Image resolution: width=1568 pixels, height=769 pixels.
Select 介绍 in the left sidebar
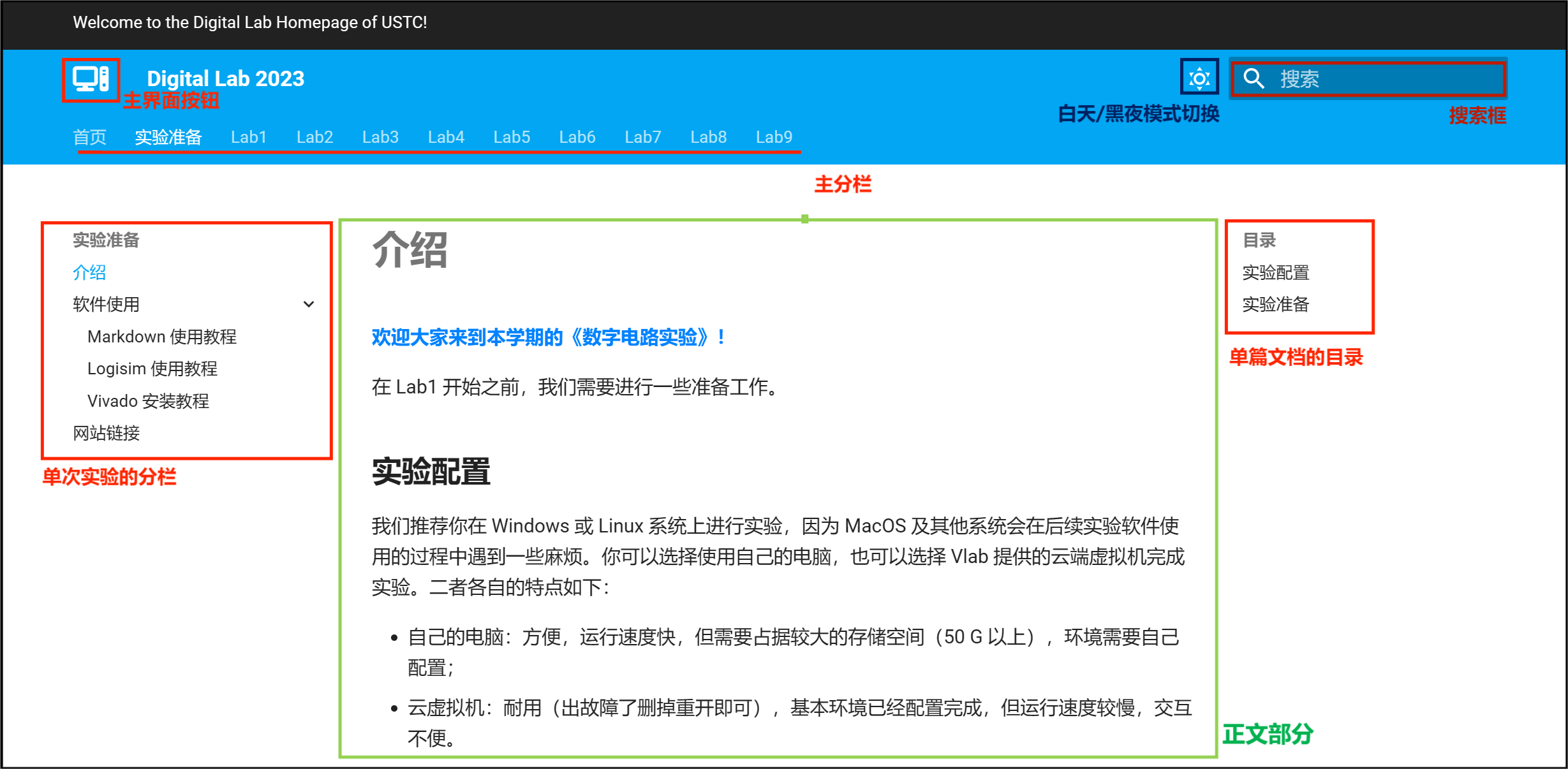[x=89, y=272]
